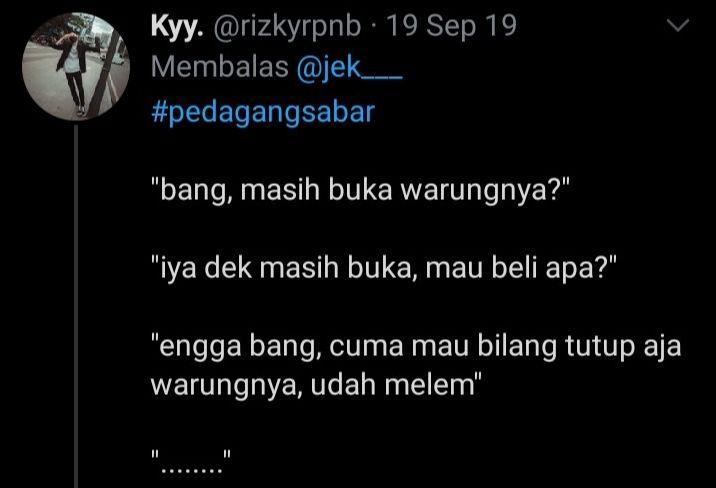Open the #pedagangsabar hashtag
Image resolution: width=716 pixels, height=488 pixels.
pyautogui.click(x=263, y=113)
